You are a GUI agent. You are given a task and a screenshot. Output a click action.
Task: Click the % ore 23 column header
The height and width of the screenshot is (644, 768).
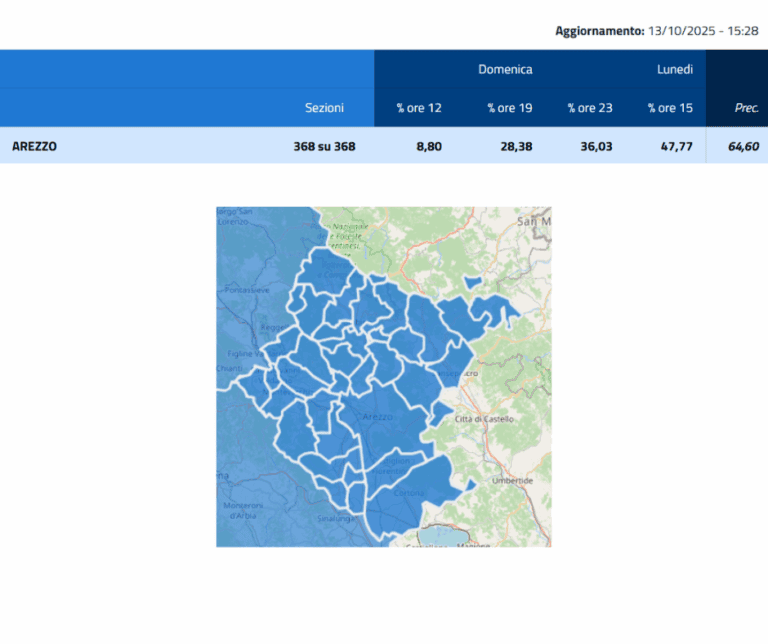tap(589, 108)
